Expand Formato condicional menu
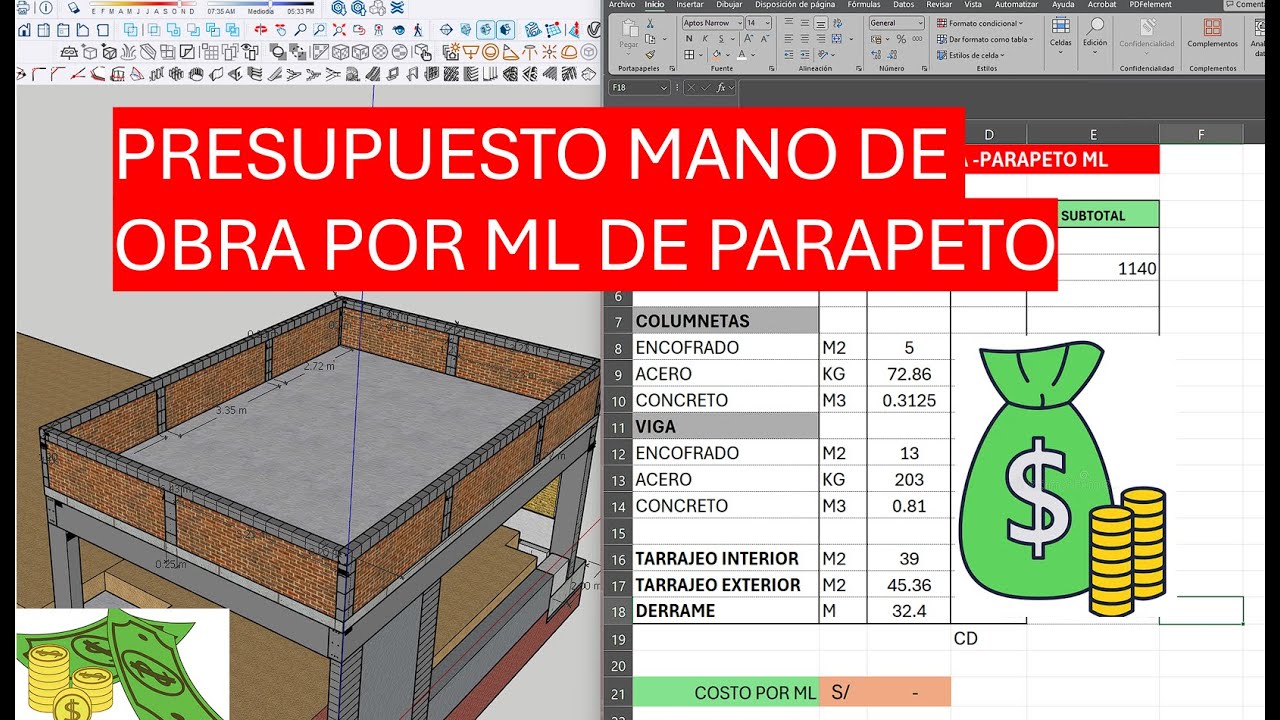 (979, 23)
